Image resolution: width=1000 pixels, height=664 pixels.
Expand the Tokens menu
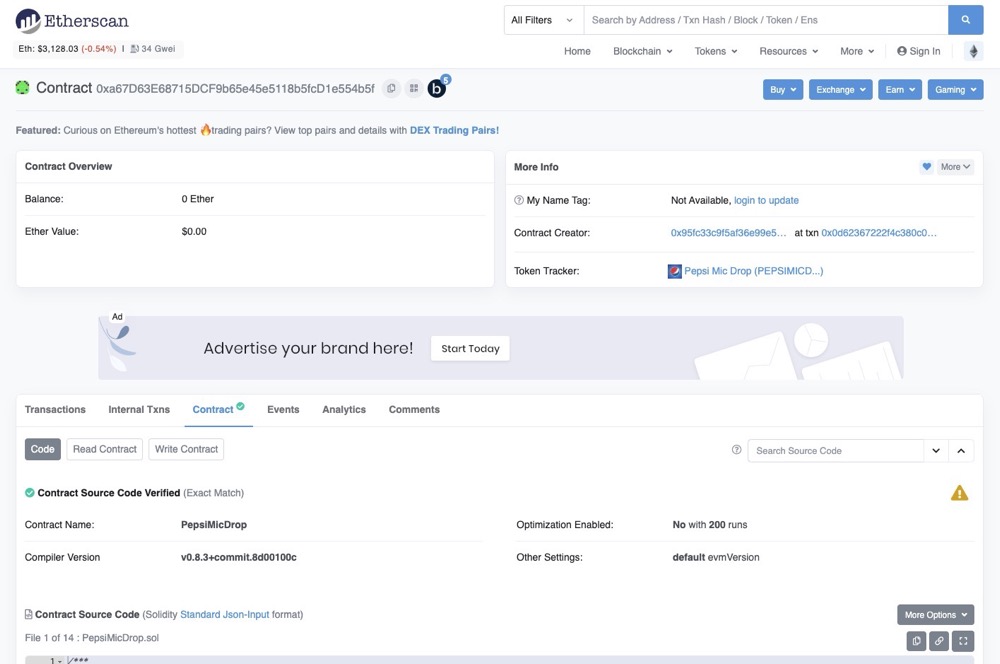tap(716, 51)
